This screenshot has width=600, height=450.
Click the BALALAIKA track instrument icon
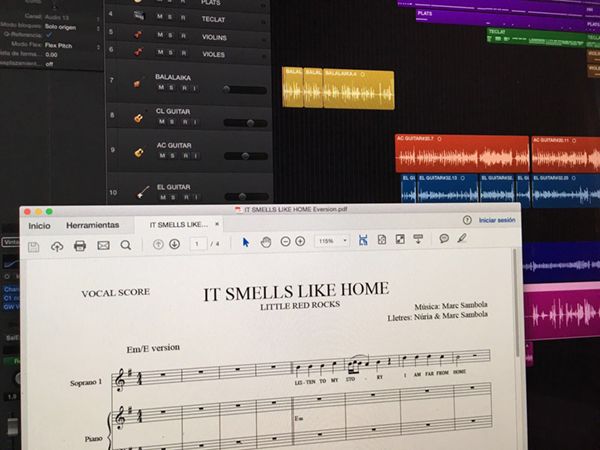pyautogui.click(x=137, y=83)
